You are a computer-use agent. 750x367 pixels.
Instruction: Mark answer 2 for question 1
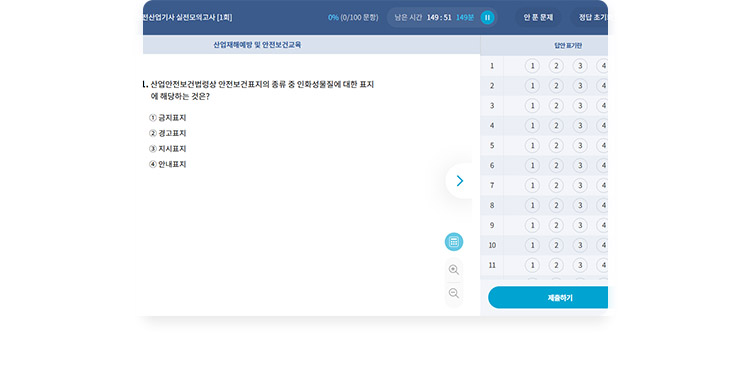coord(556,66)
